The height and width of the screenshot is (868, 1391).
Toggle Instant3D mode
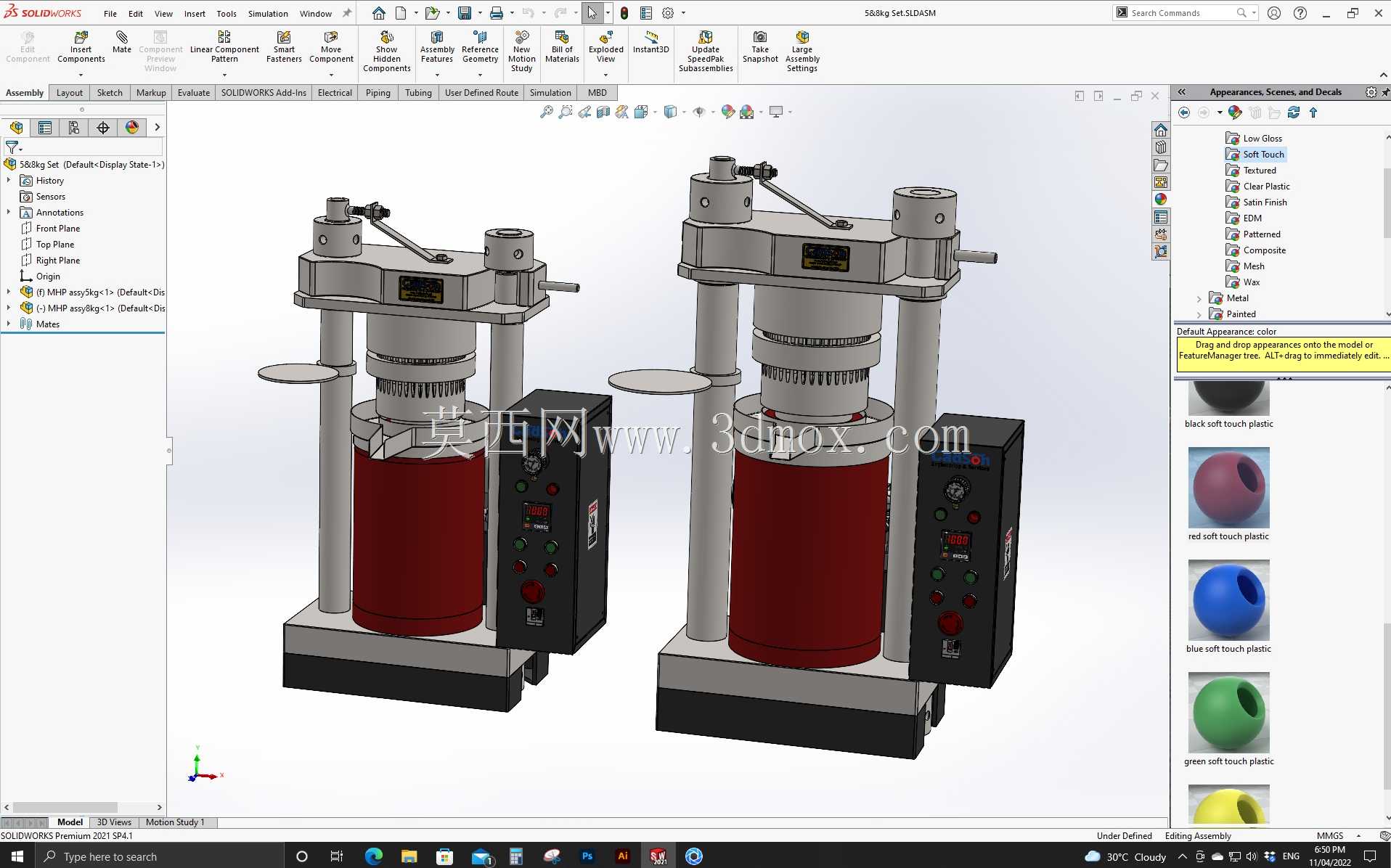650,42
